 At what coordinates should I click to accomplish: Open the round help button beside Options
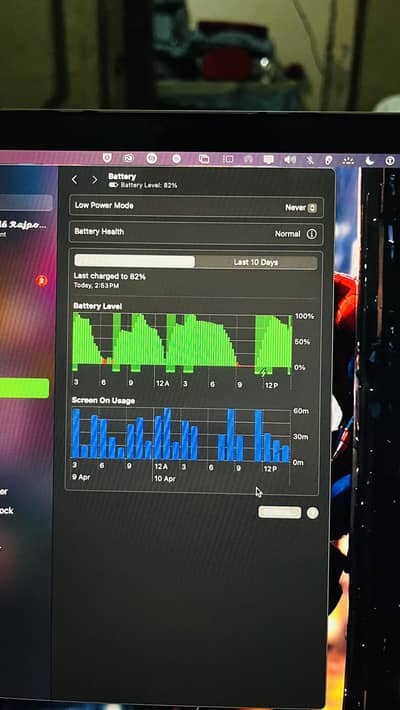[312, 513]
